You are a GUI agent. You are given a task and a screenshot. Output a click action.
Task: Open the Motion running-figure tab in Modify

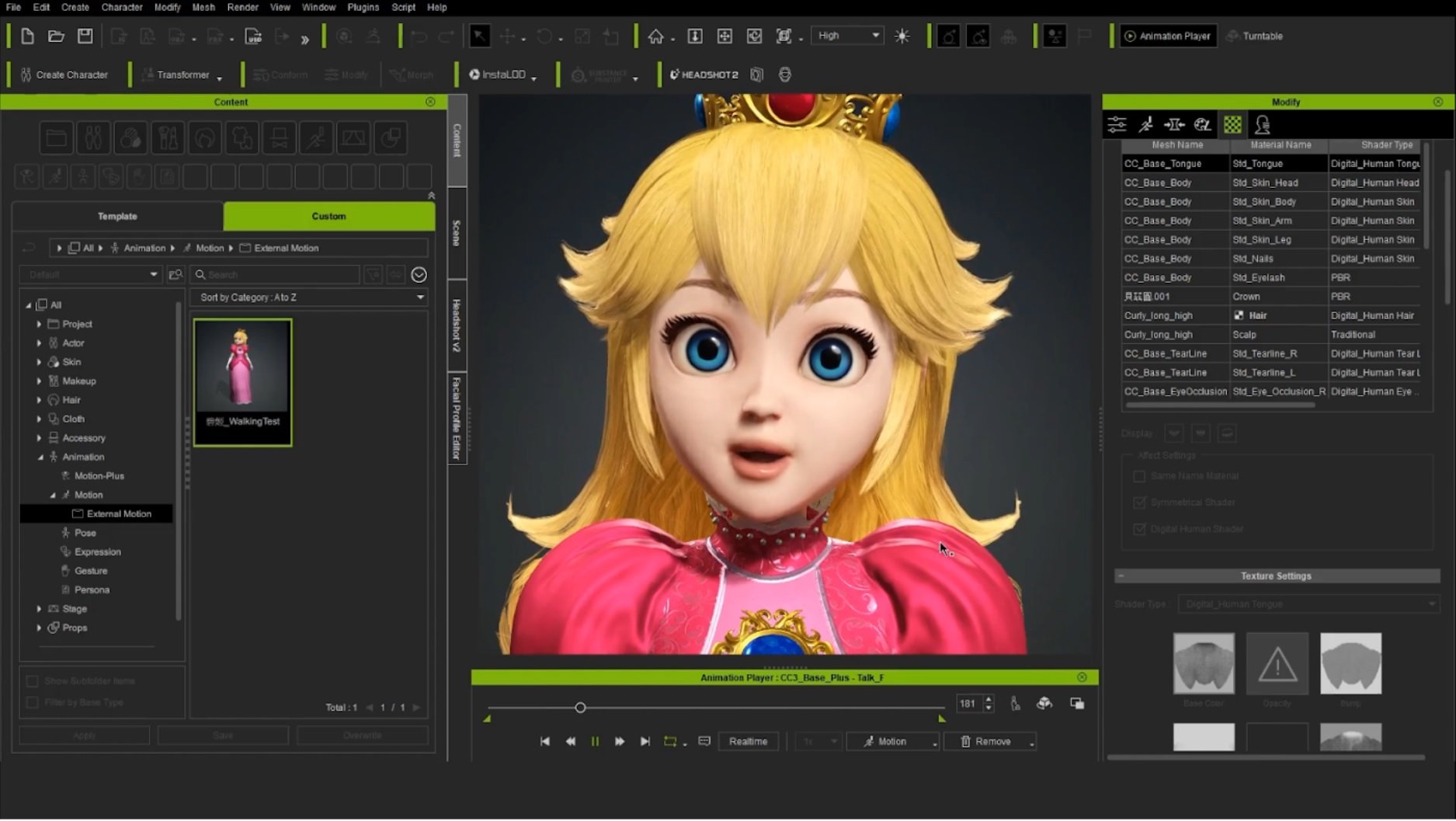click(1146, 124)
